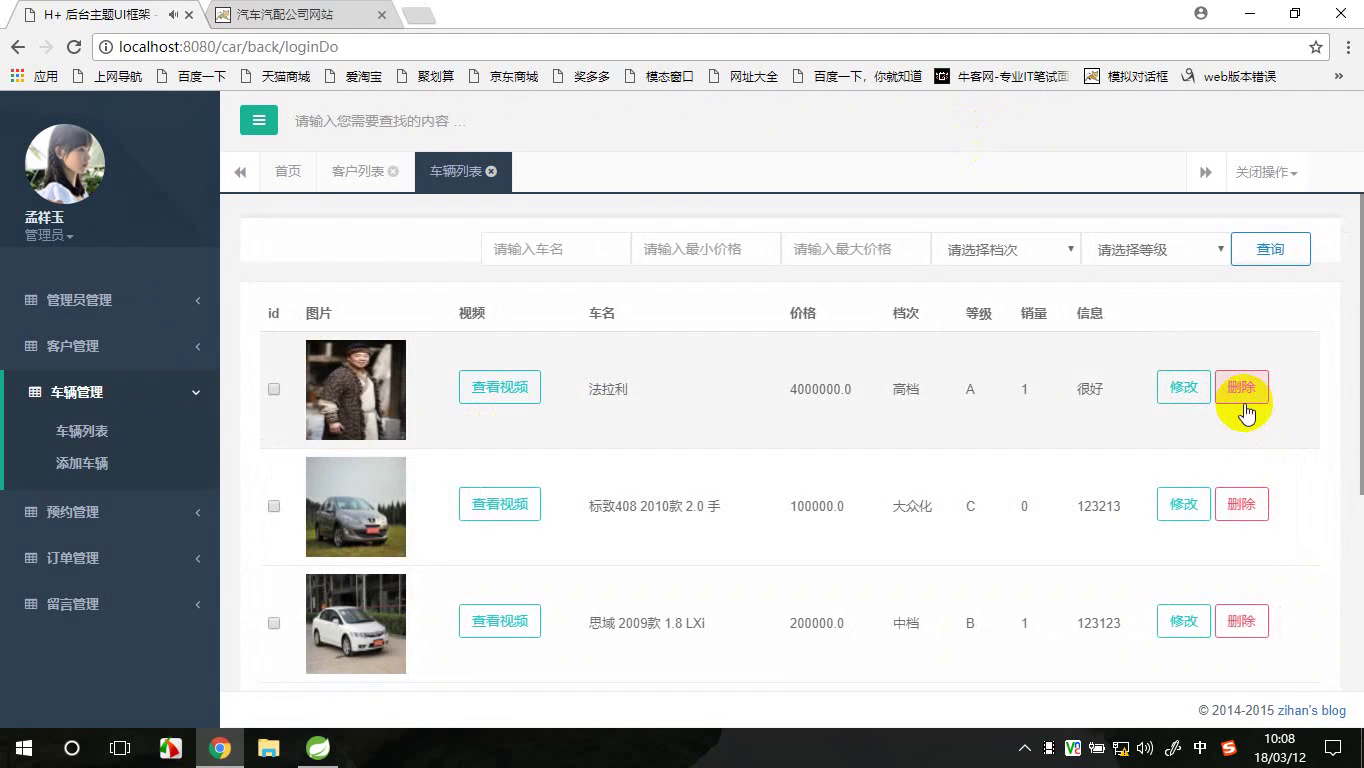Click 修改 for the 思域 2009款 row
Viewport: 1364px width, 768px height.
1184,621
